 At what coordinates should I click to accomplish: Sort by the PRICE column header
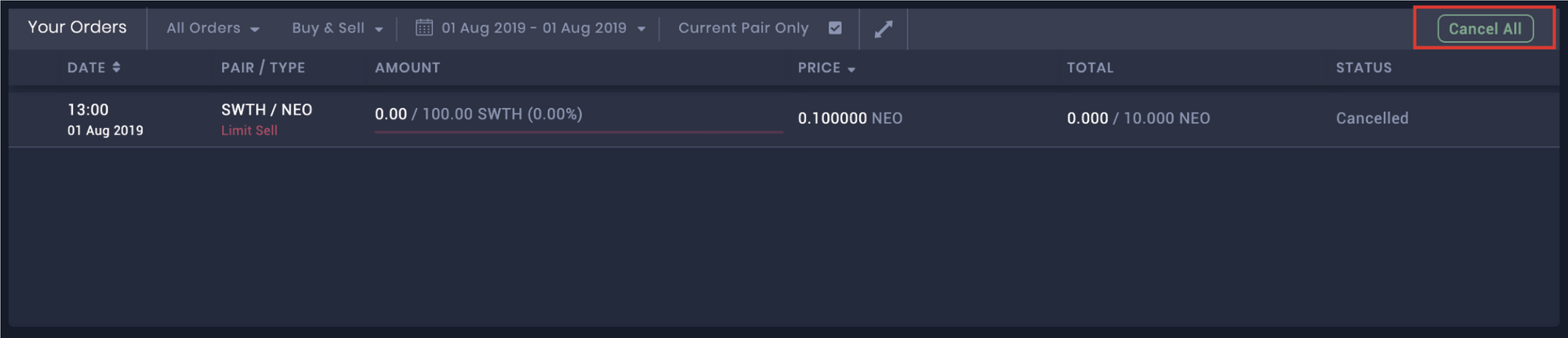pyautogui.click(x=818, y=68)
